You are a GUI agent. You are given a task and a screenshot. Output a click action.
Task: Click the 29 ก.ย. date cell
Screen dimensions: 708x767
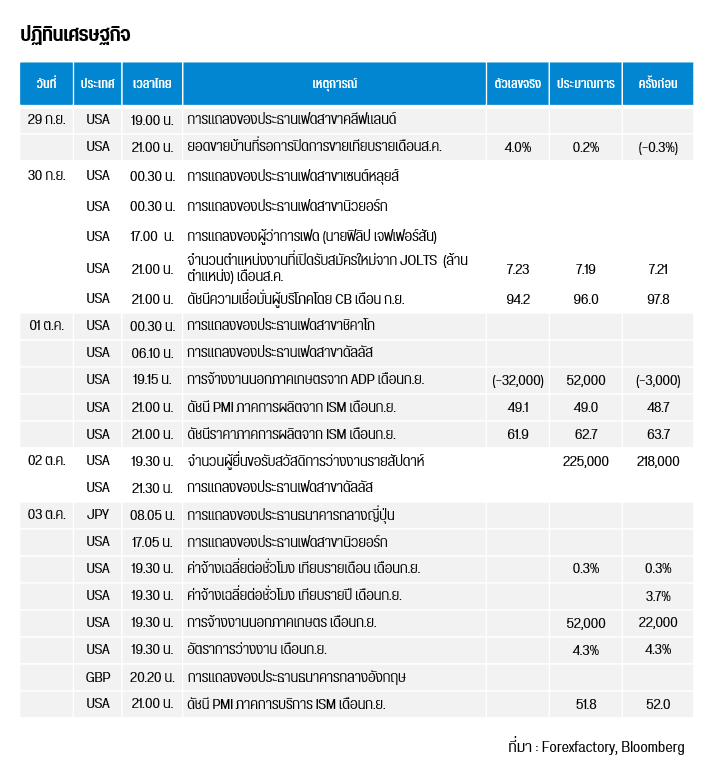47,119
